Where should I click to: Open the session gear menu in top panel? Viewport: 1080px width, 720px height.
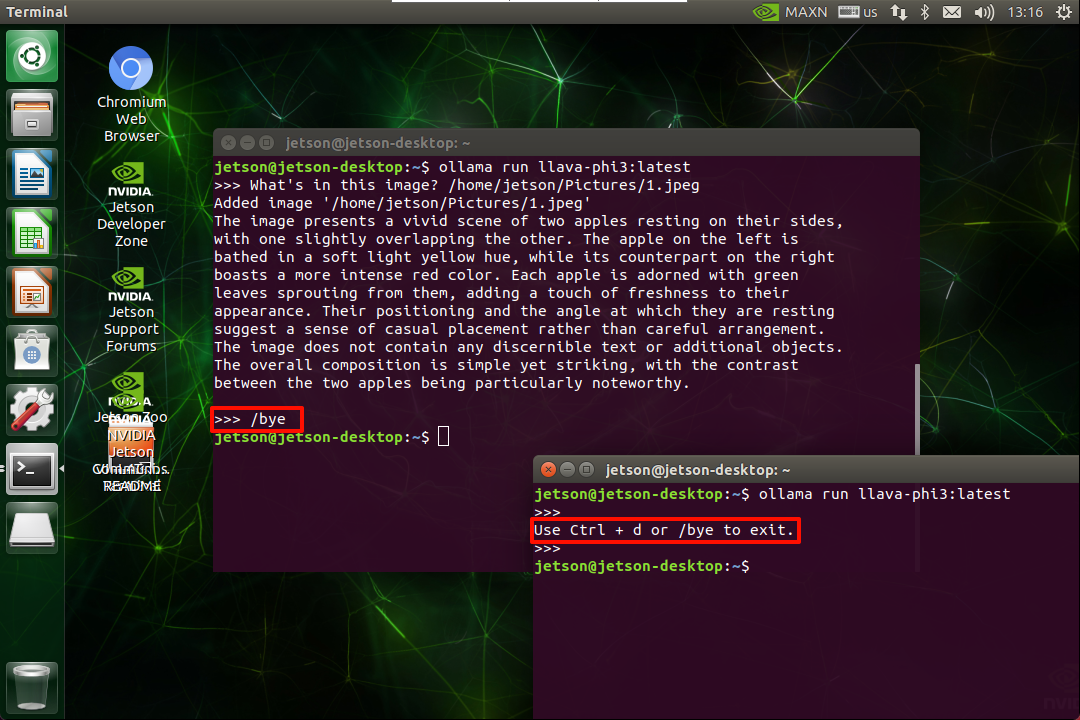point(1063,12)
